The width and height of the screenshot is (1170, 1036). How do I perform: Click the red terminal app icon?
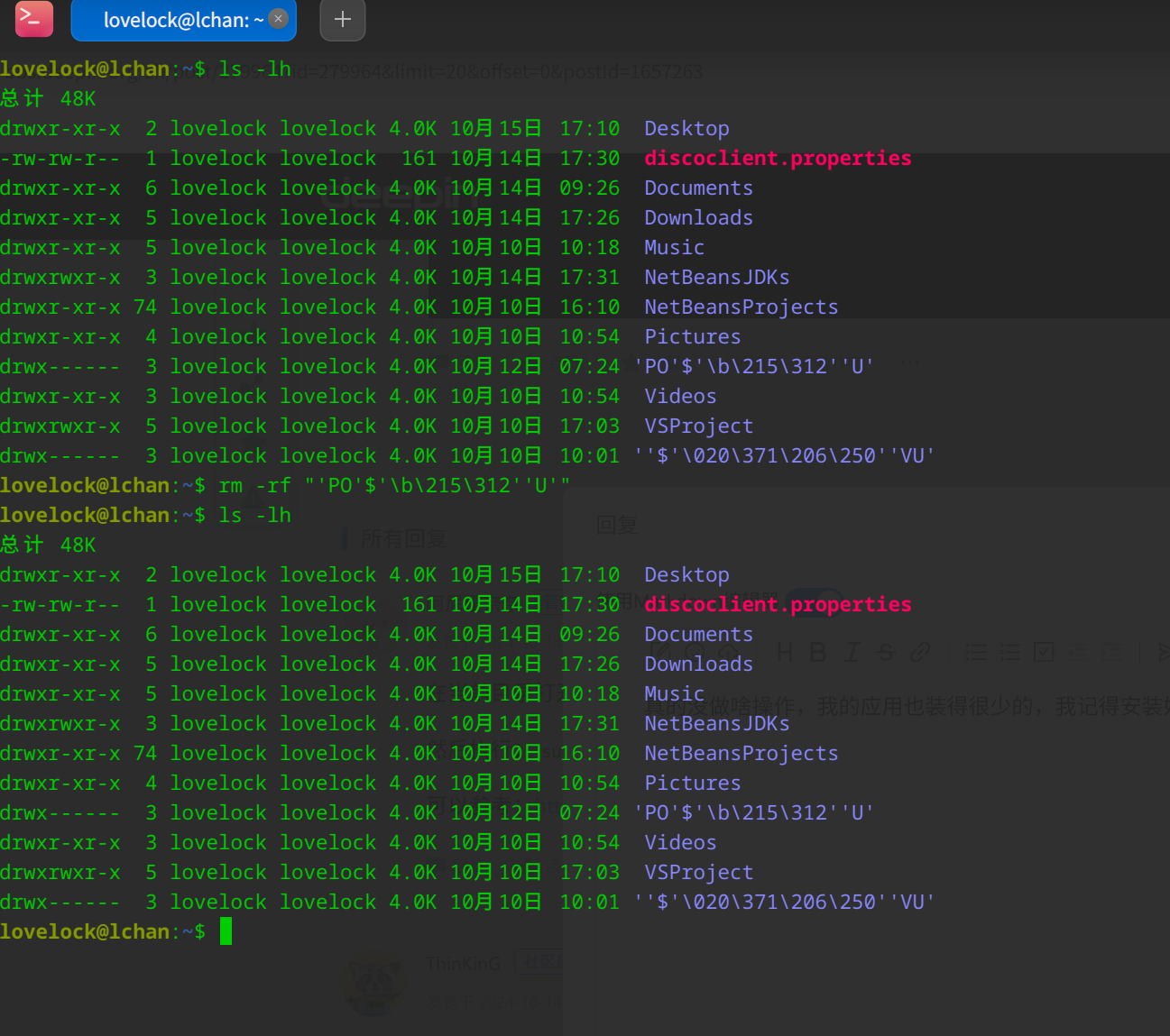click(34, 18)
